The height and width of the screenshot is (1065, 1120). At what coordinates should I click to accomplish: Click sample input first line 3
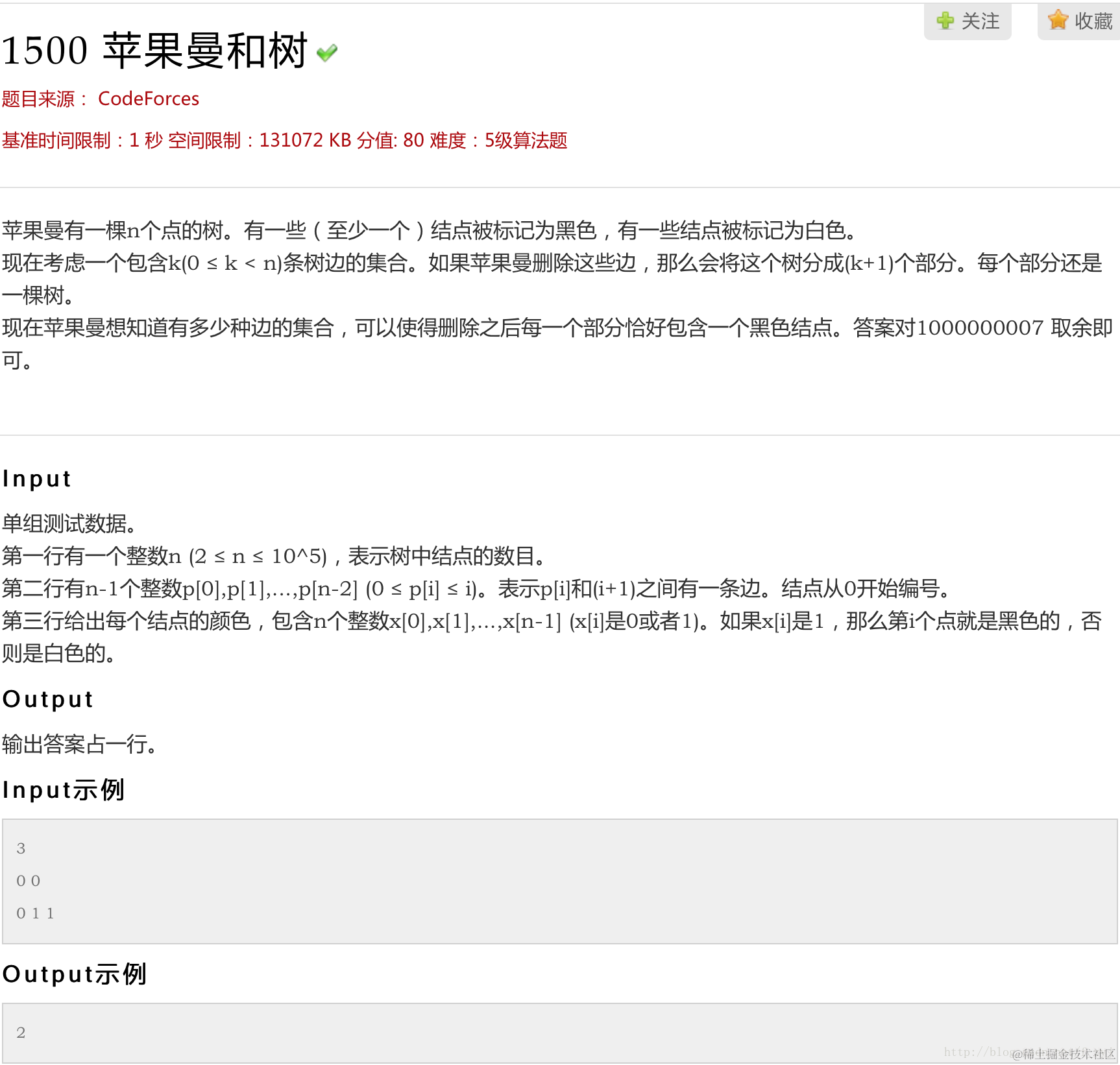click(x=21, y=848)
